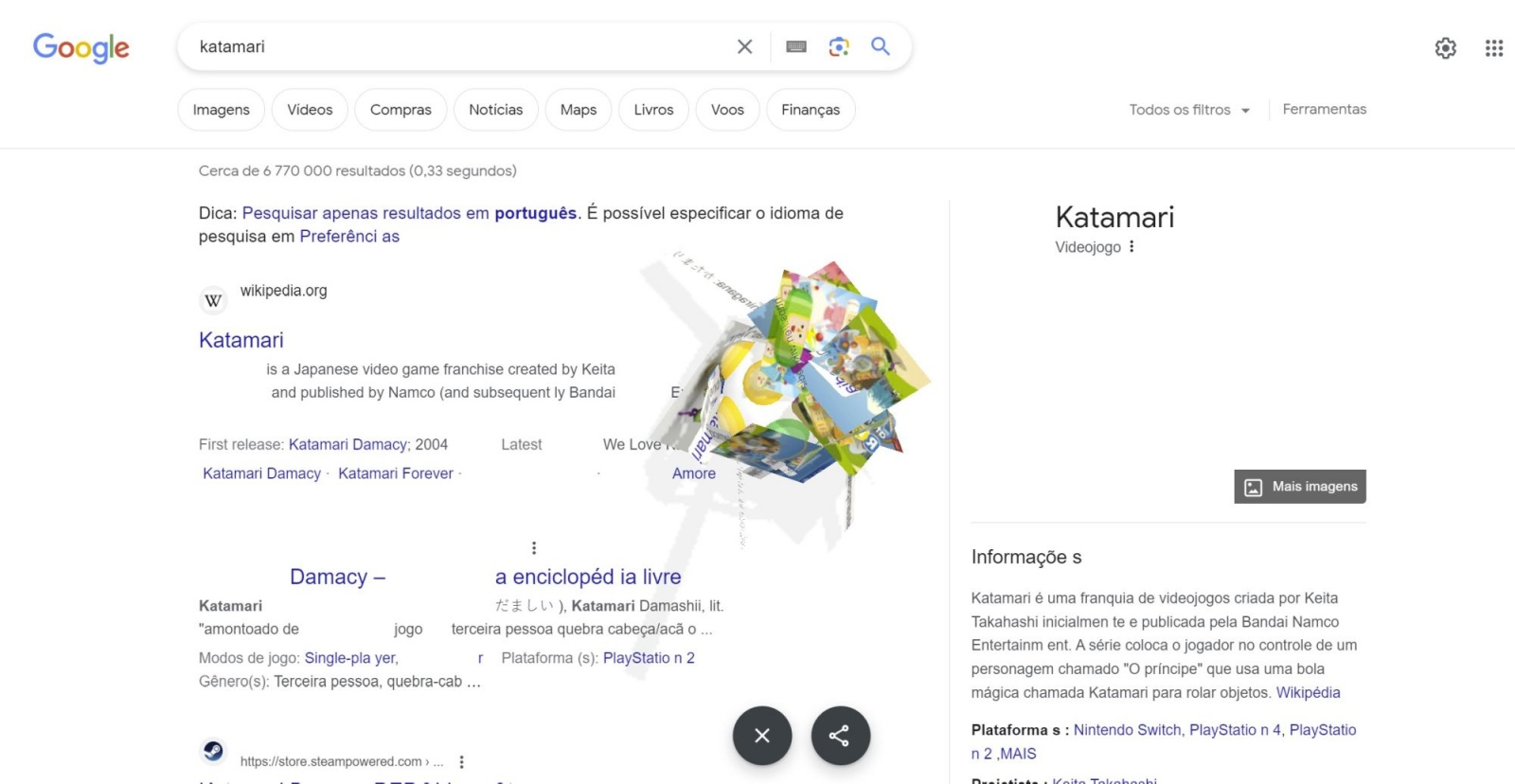Switch to Notícias tab
Screen dimensions: 1515x784
click(496, 110)
